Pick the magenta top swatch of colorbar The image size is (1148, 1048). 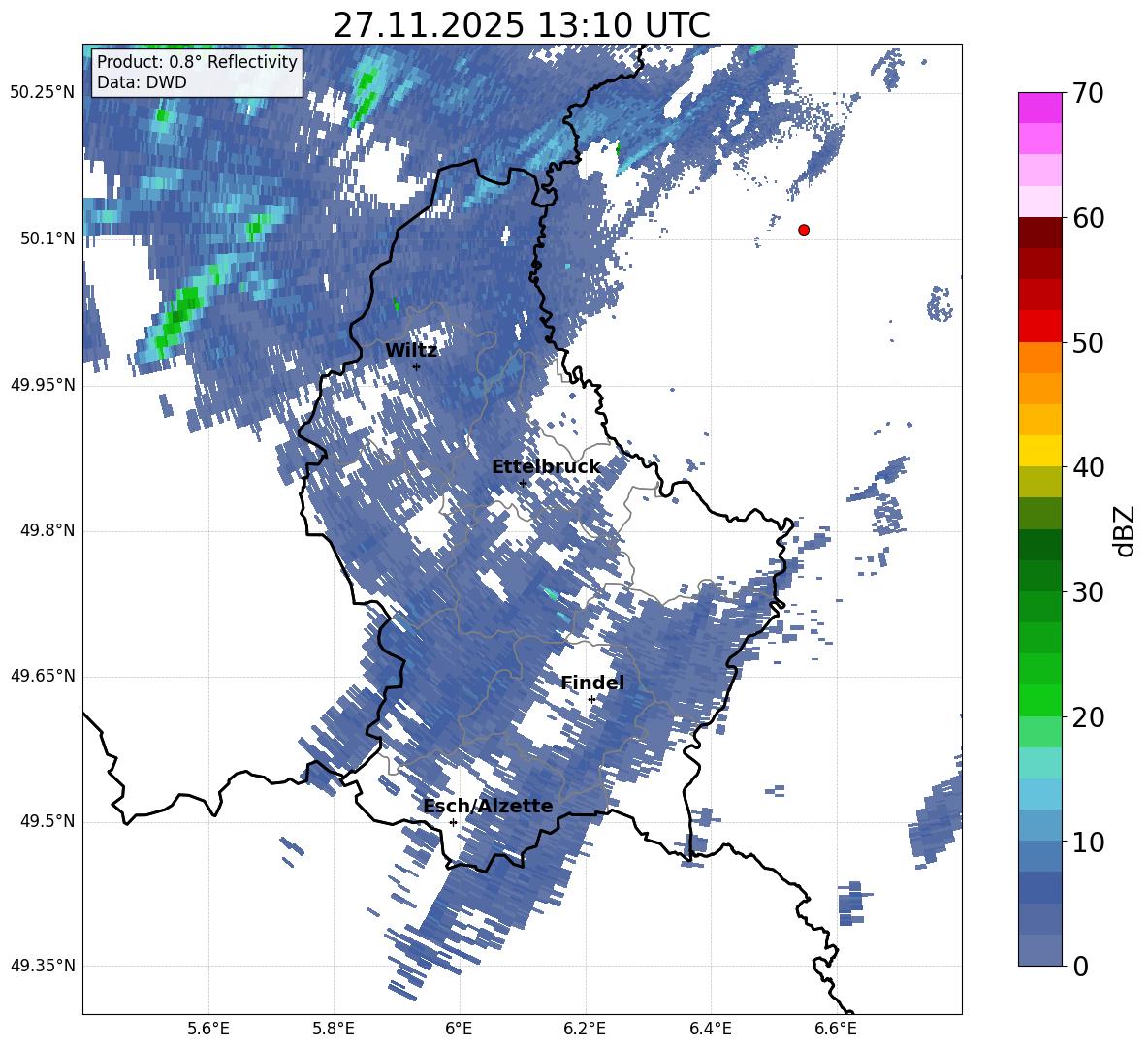(x=1039, y=109)
